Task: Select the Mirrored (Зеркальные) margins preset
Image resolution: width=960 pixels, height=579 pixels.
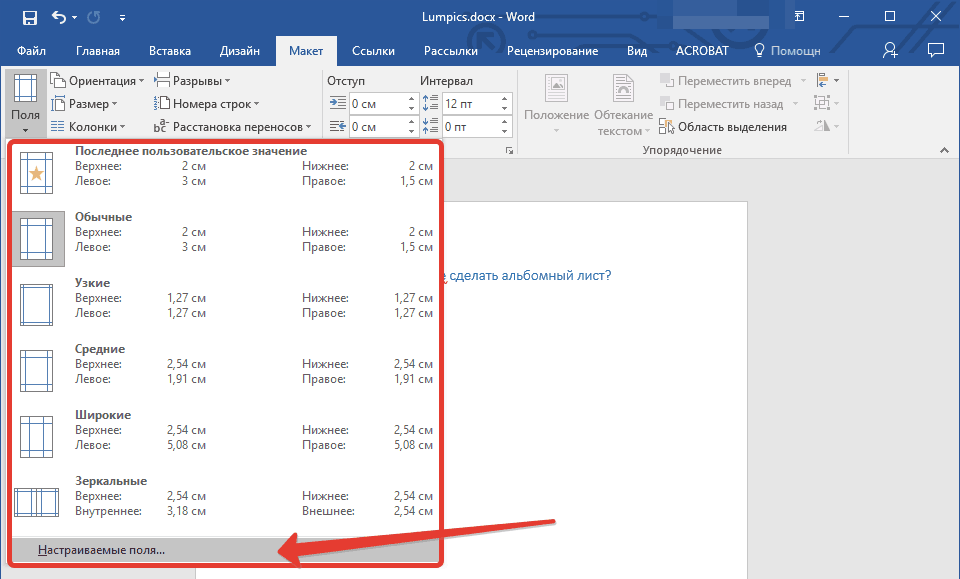Action: point(226,497)
